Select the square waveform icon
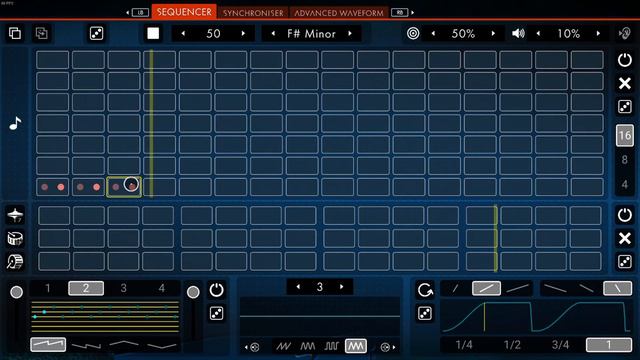The width and height of the screenshot is (640, 360). (x=331, y=347)
